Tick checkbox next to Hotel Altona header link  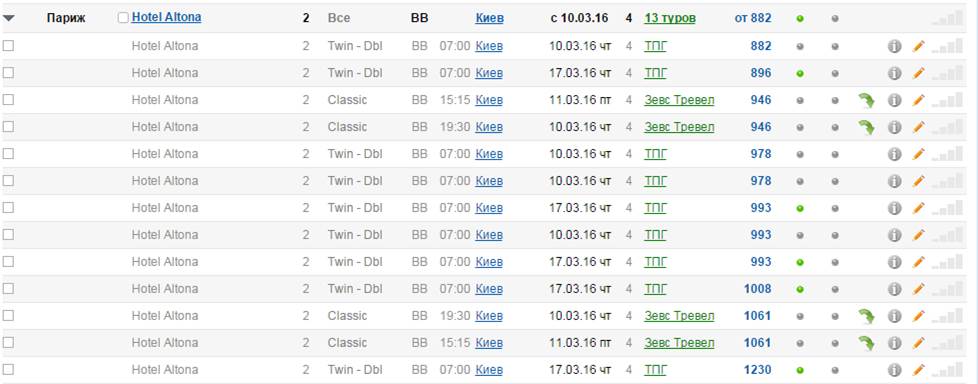123,18
